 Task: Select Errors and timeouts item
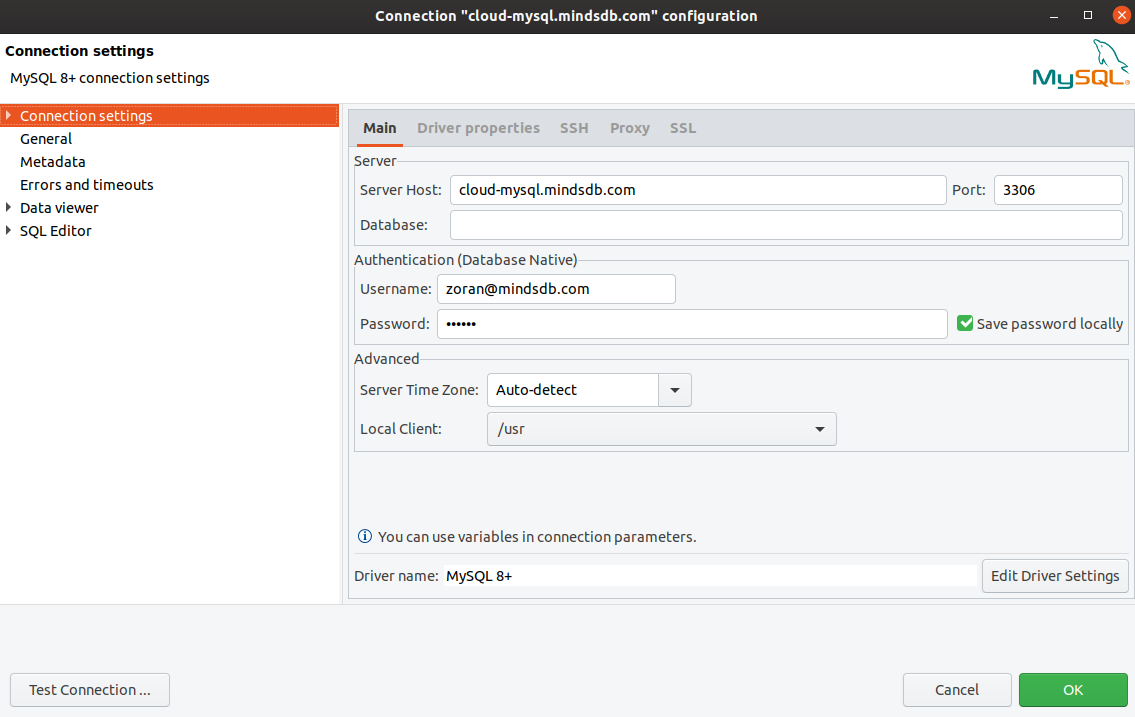86,184
